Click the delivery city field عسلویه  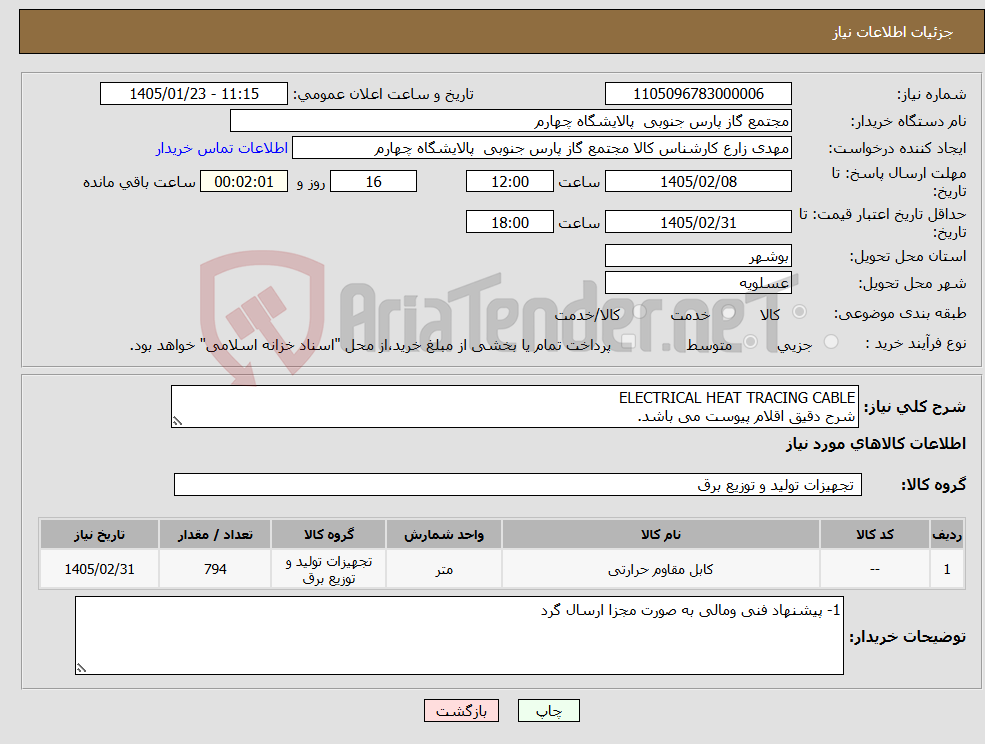[698, 283]
